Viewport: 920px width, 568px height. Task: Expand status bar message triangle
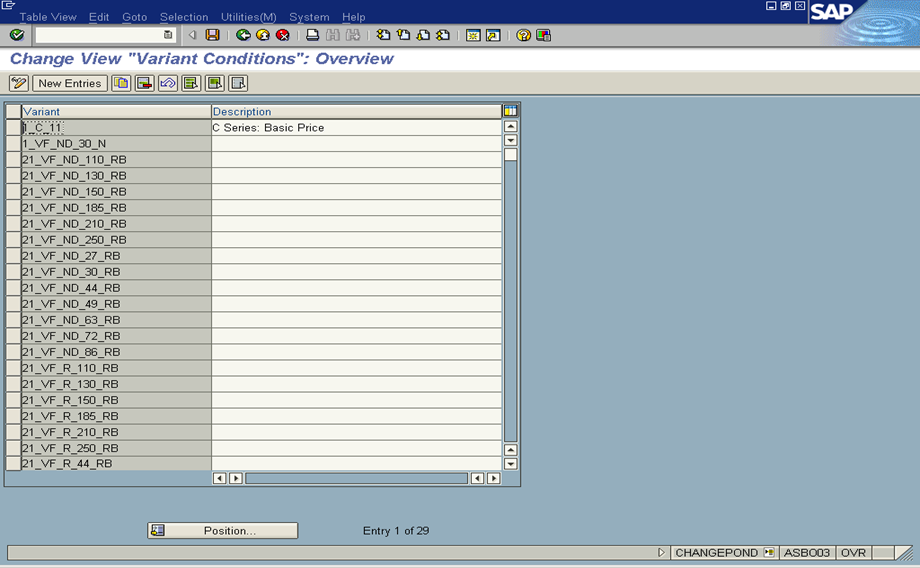661,553
